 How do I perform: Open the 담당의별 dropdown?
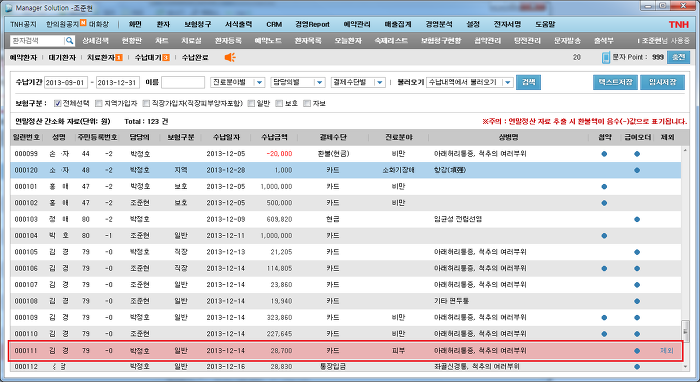(x=297, y=82)
